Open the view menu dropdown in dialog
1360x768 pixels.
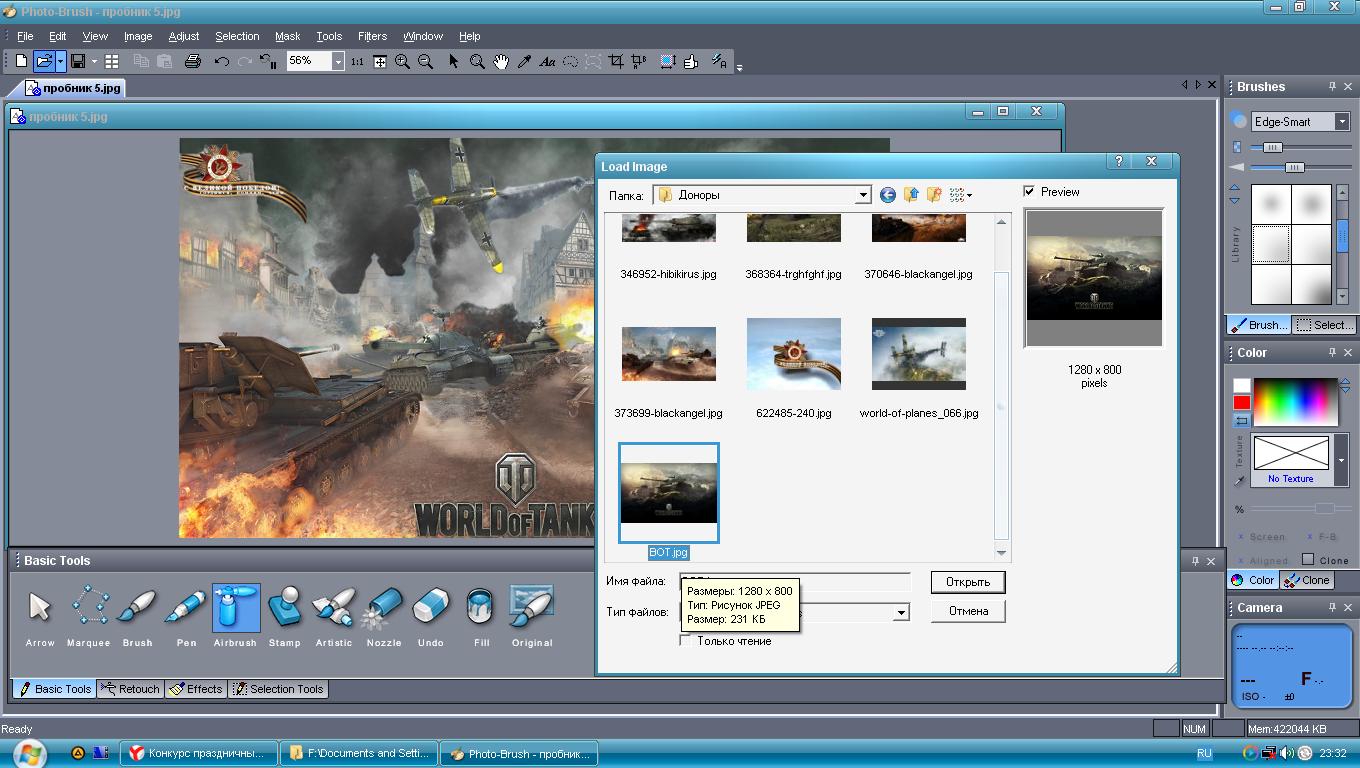tap(961, 195)
